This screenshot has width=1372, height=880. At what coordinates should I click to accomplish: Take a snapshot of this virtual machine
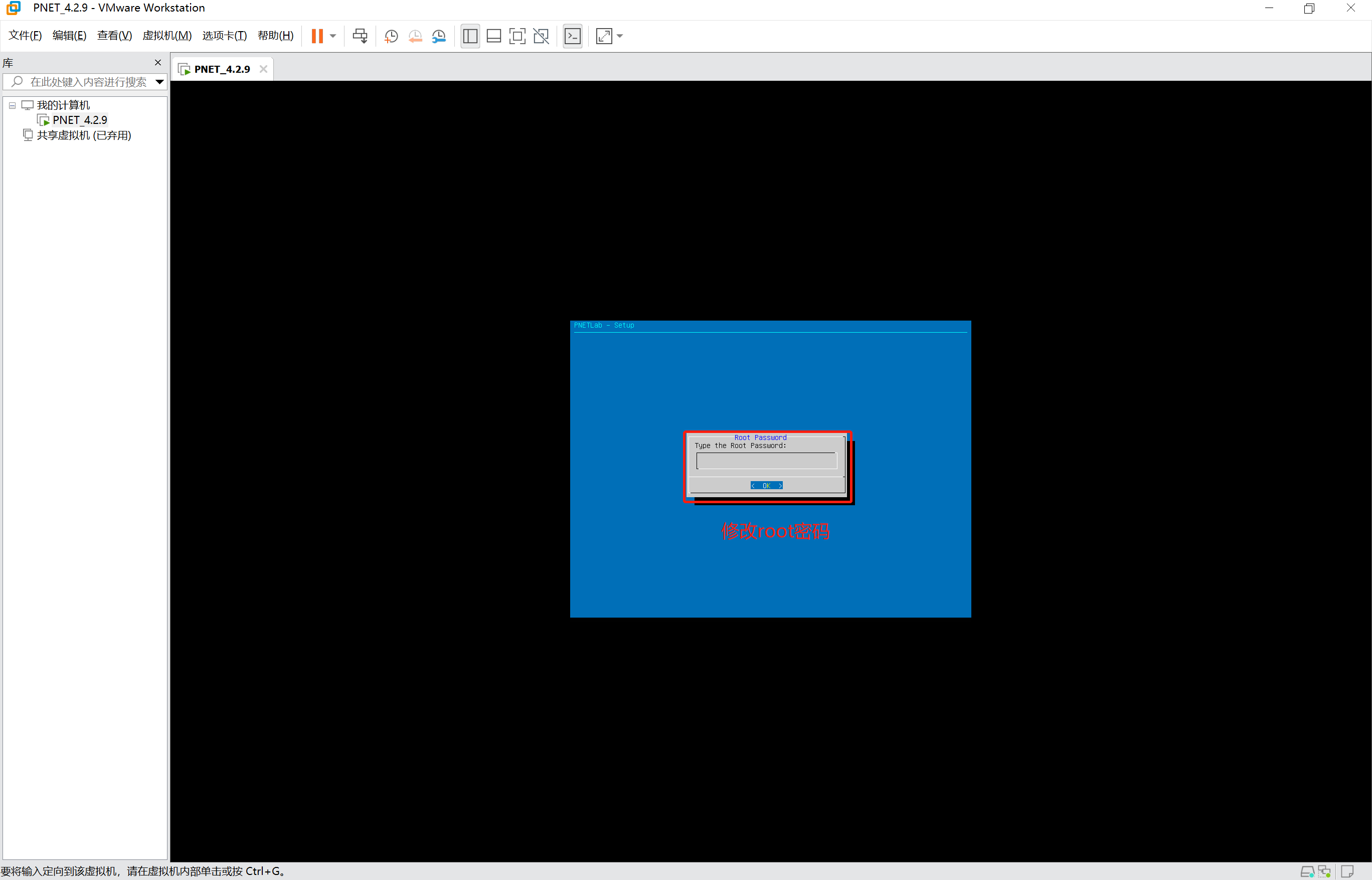[x=391, y=36]
